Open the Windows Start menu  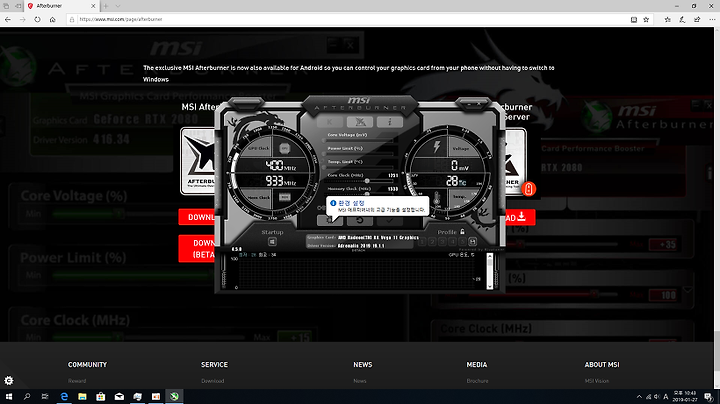(9, 396)
